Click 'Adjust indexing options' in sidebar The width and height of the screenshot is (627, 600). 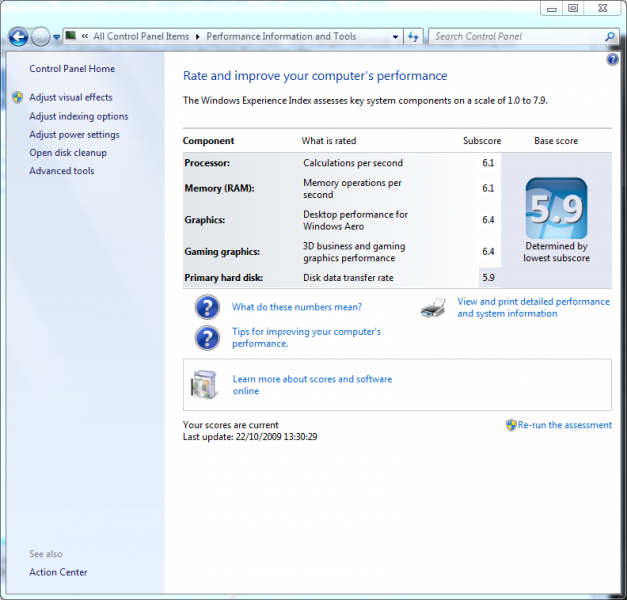coord(79,116)
